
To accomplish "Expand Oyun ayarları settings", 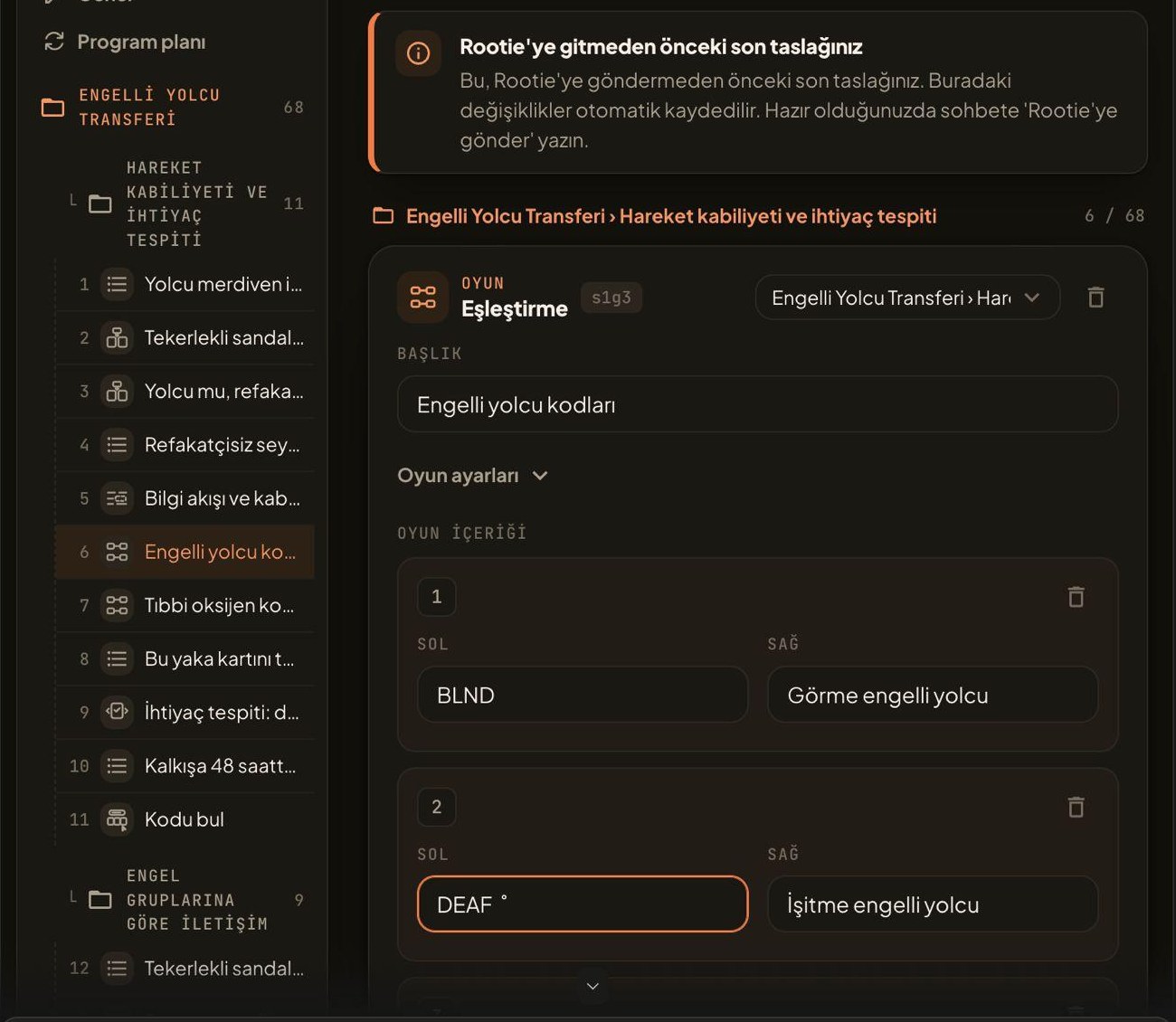I will [x=473, y=476].
